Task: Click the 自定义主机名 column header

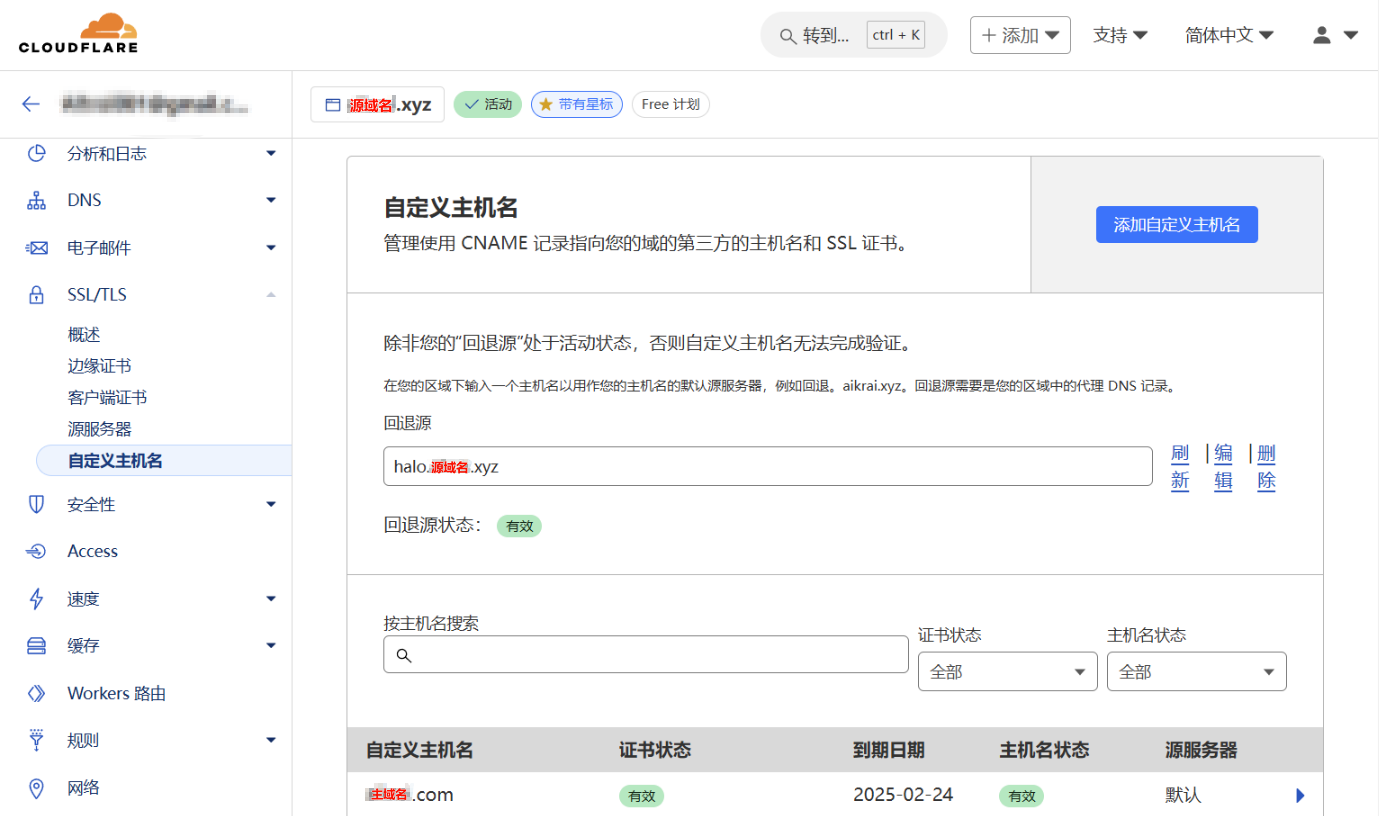Action: [x=419, y=750]
